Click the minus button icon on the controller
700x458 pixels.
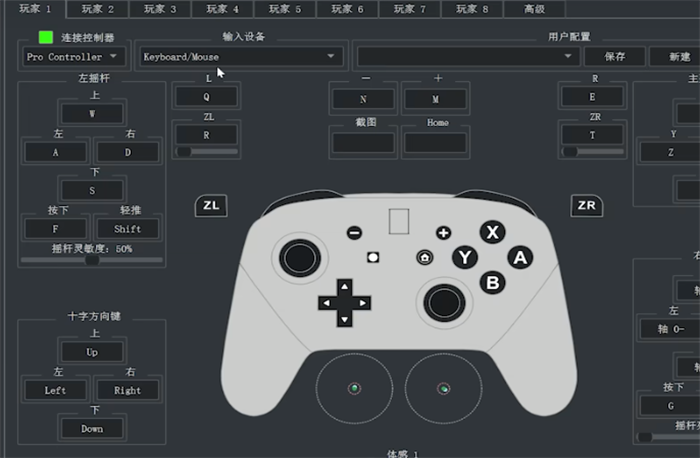pyautogui.click(x=354, y=233)
